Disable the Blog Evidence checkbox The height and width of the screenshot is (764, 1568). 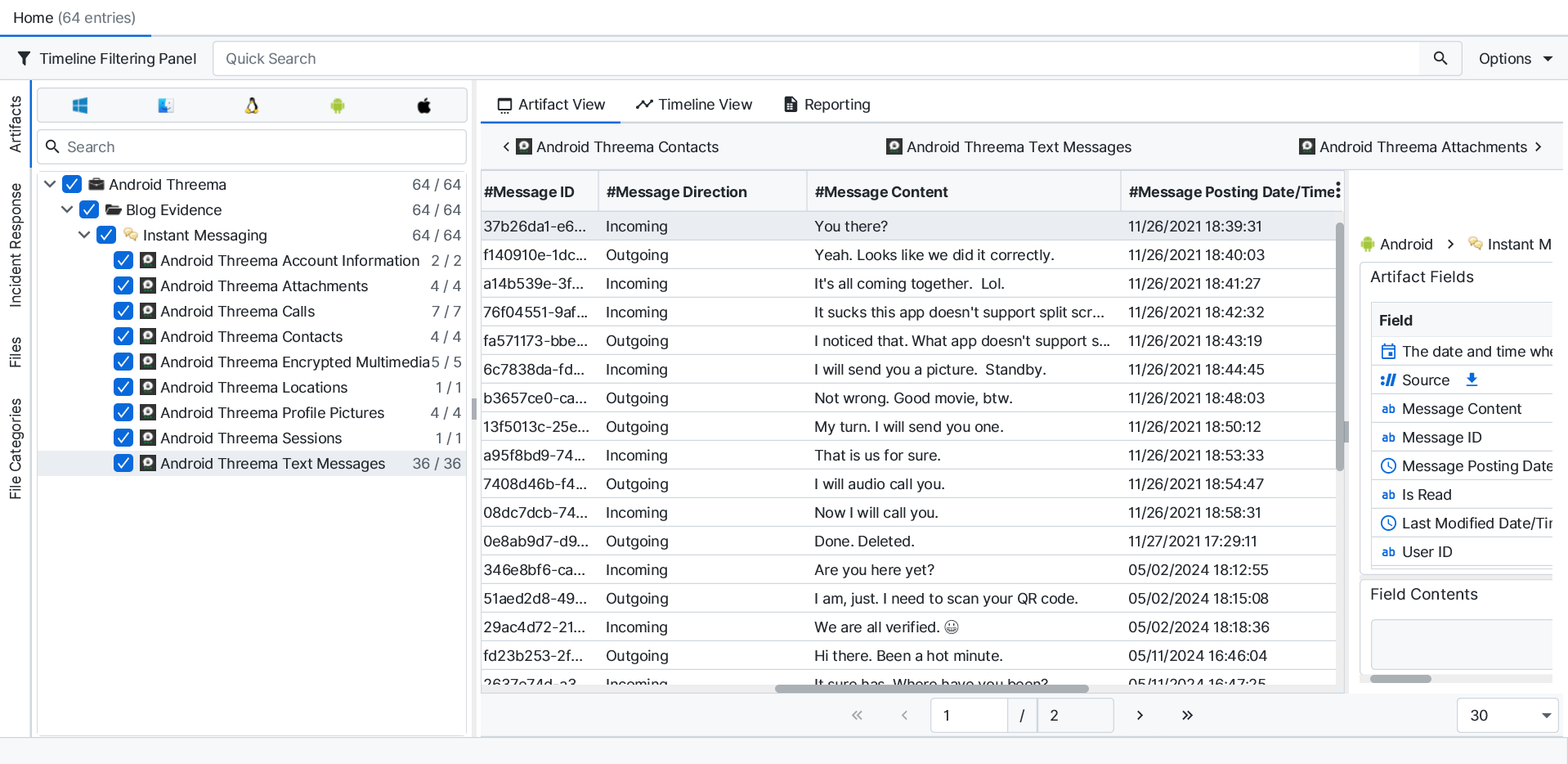coord(89,210)
